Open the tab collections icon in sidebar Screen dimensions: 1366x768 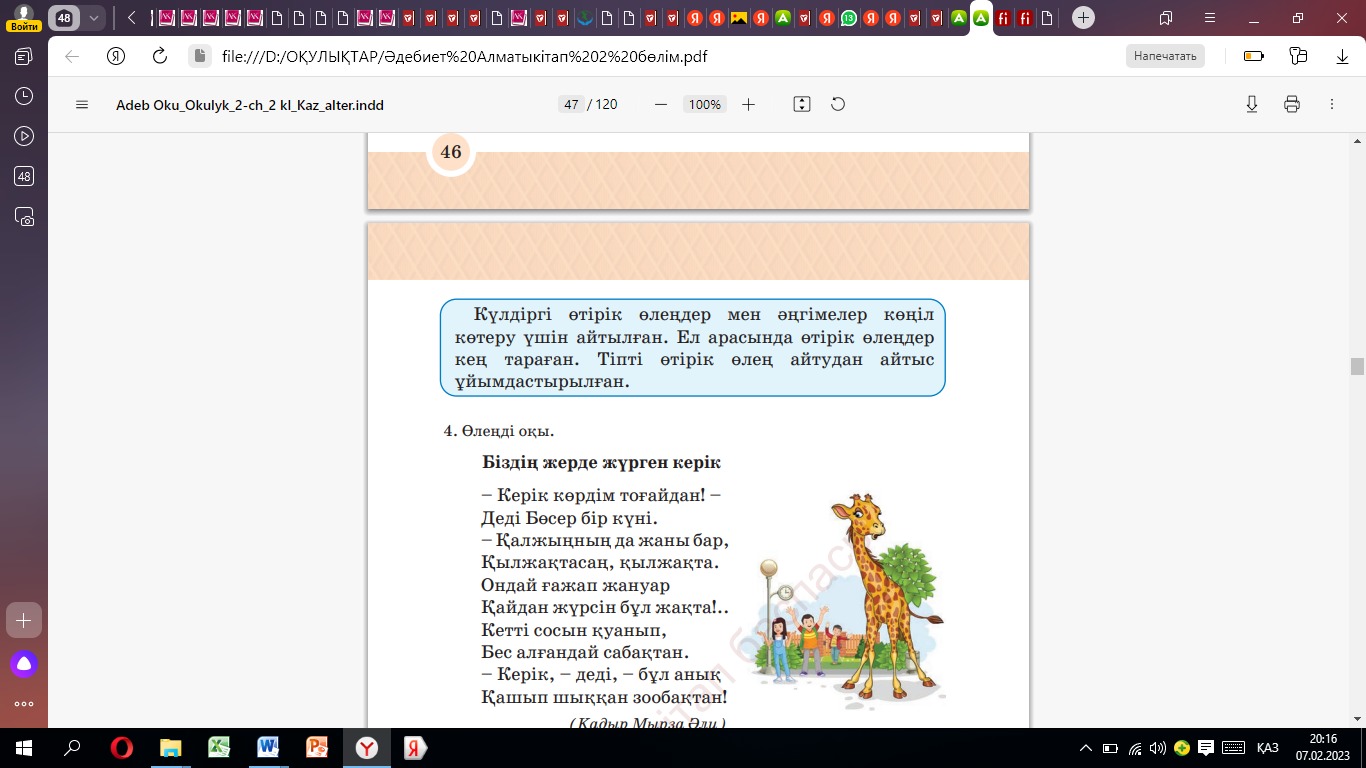24,56
